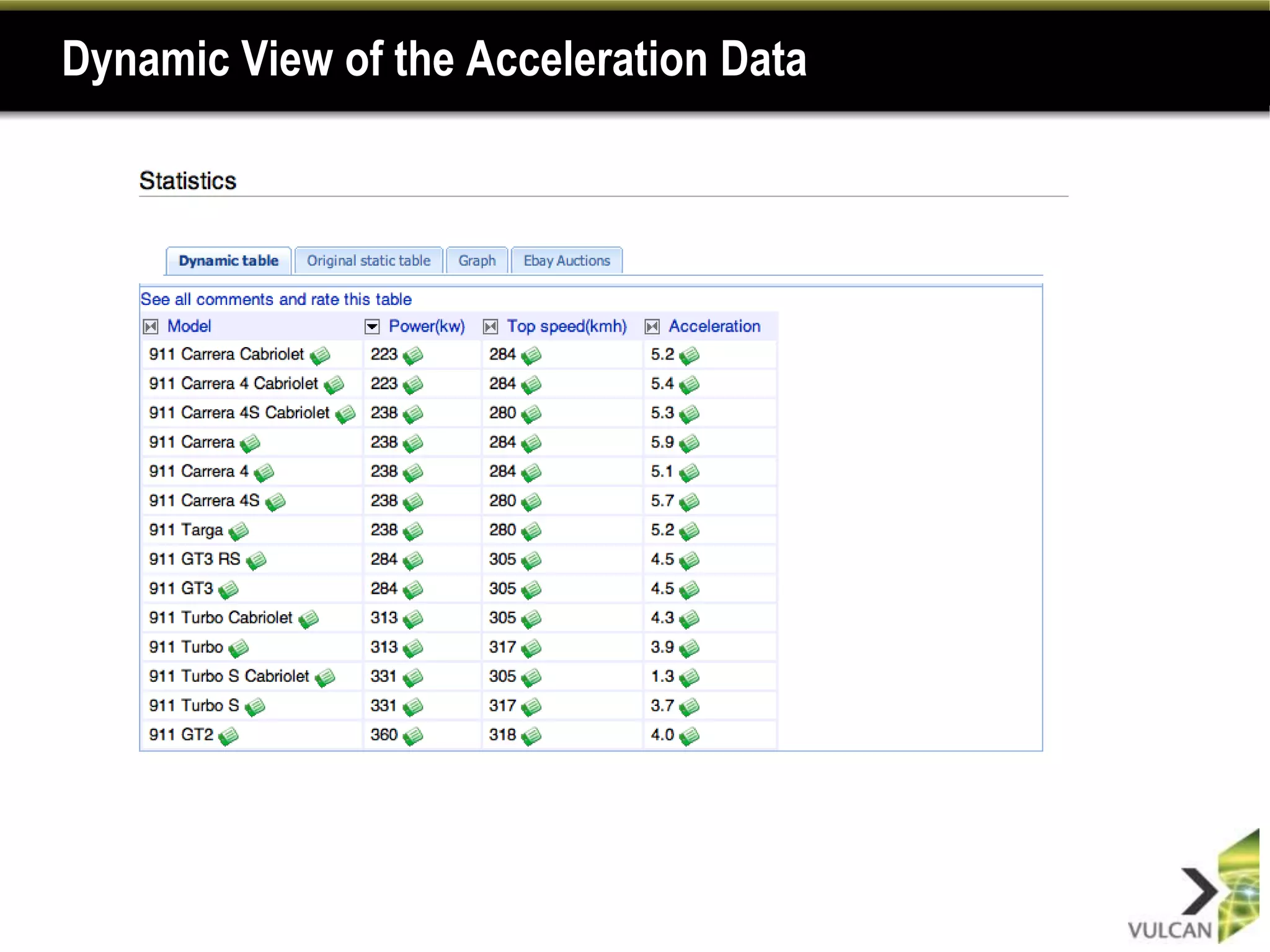Click the note icon in 911 Turbo top speed cell
The height and width of the screenshot is (952, 1270).
531,648
